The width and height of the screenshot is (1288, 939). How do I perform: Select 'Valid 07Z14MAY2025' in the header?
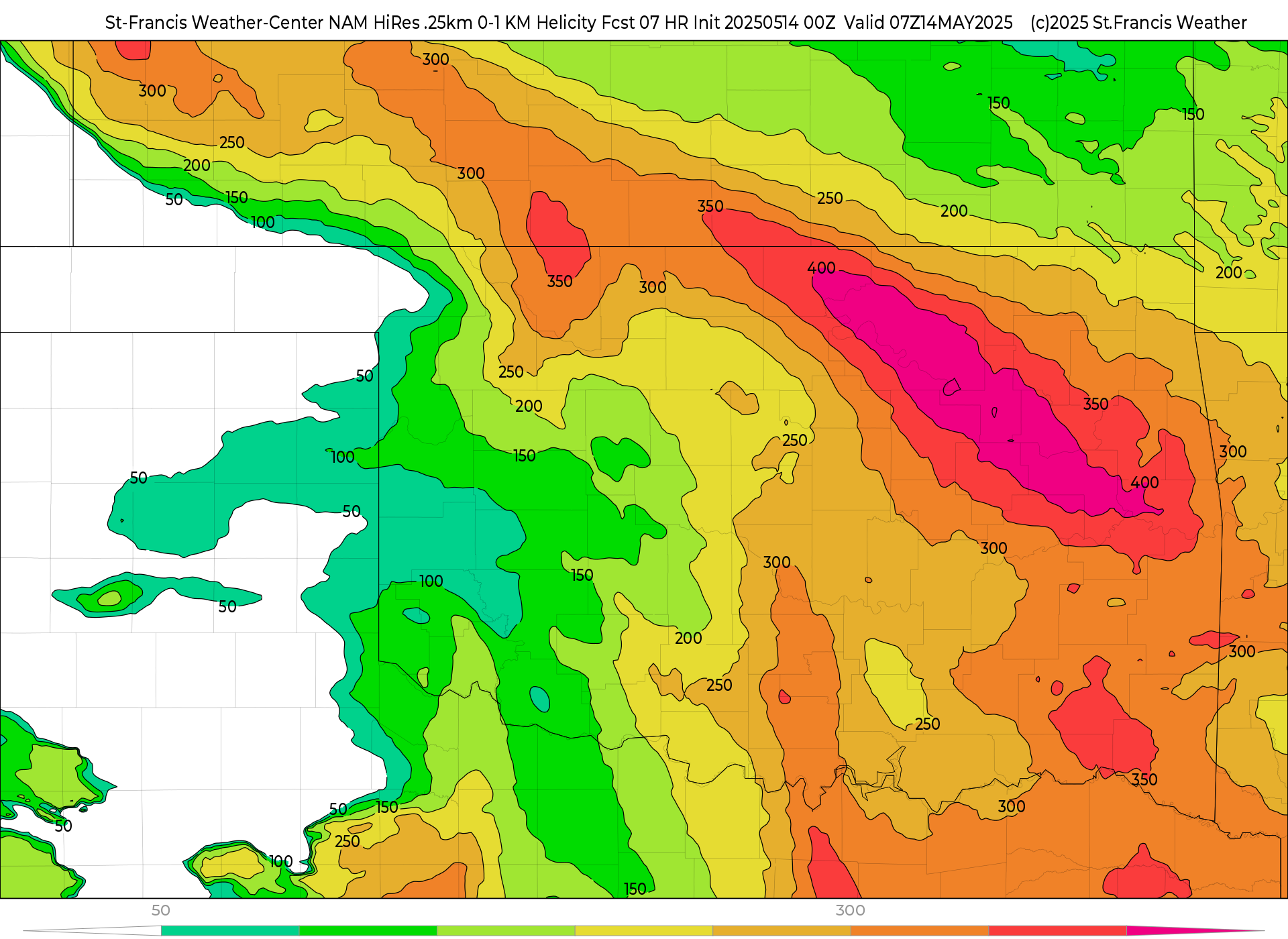tap(928, 23)
